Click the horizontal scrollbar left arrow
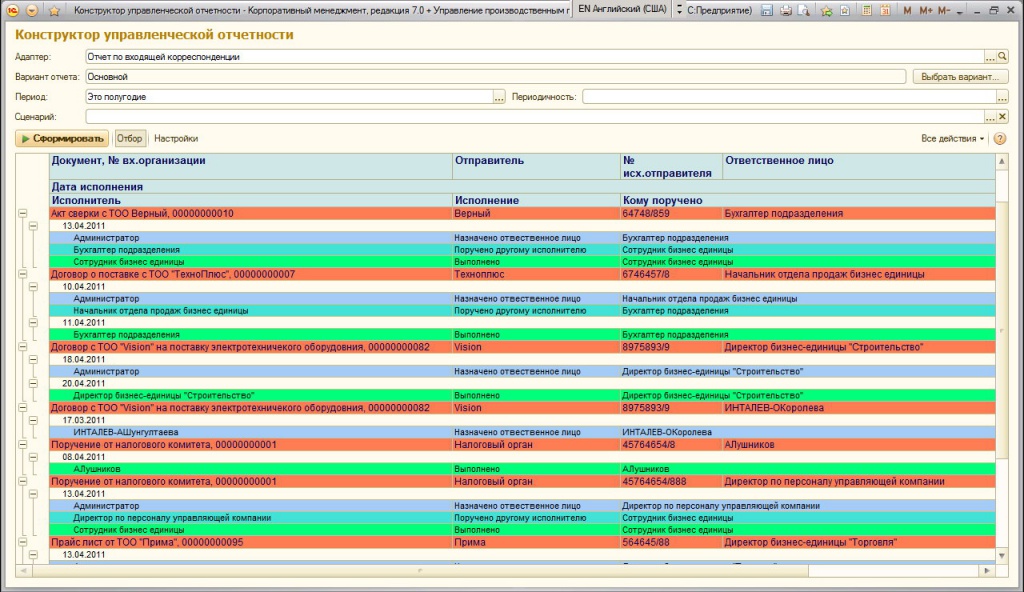 23,570
